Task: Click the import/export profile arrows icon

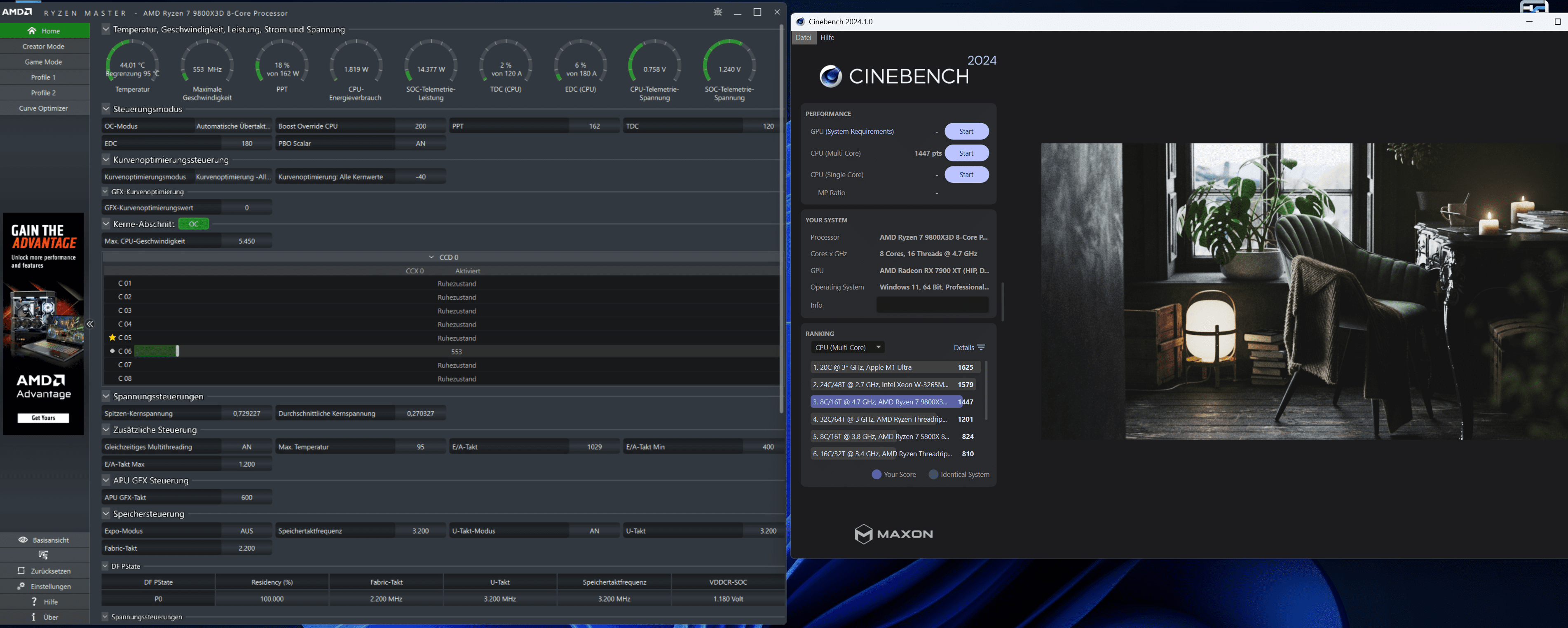Action: (44, 555)
